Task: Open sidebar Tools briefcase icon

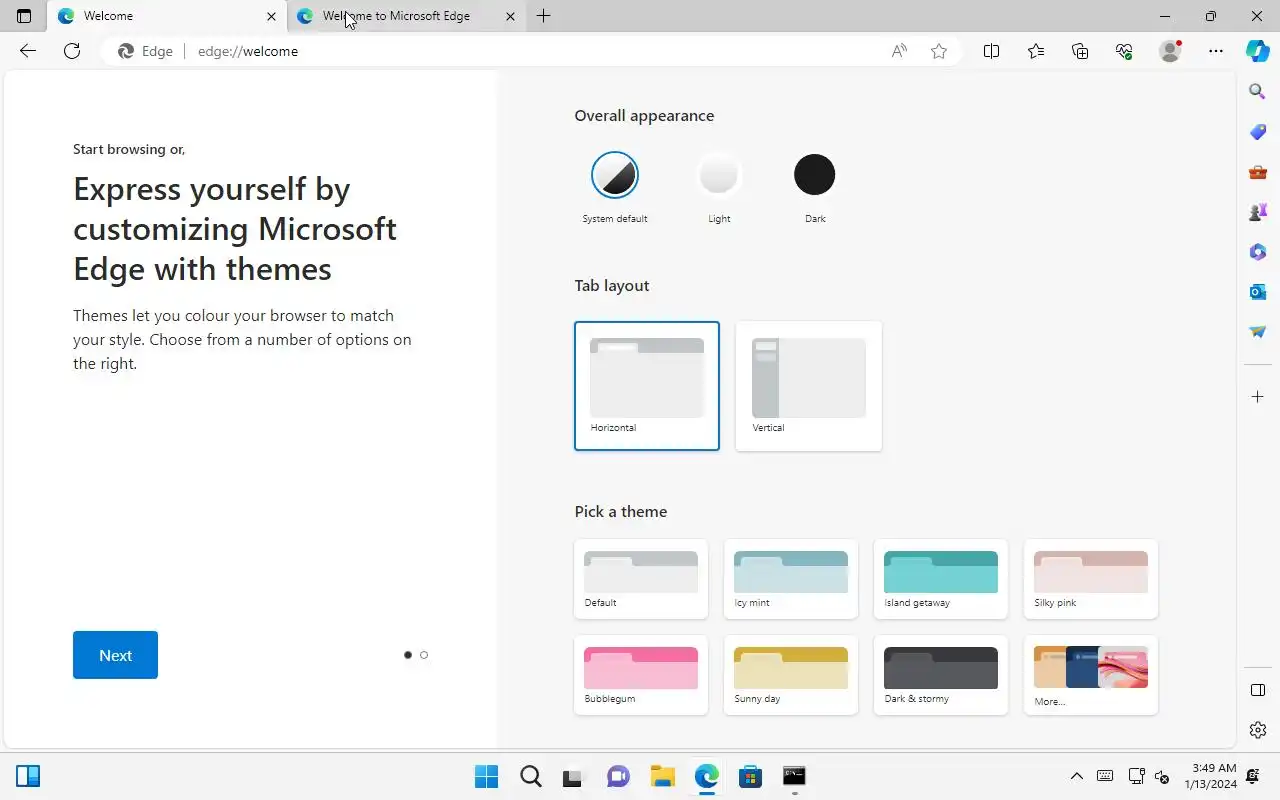Action: click(1258, 172)
